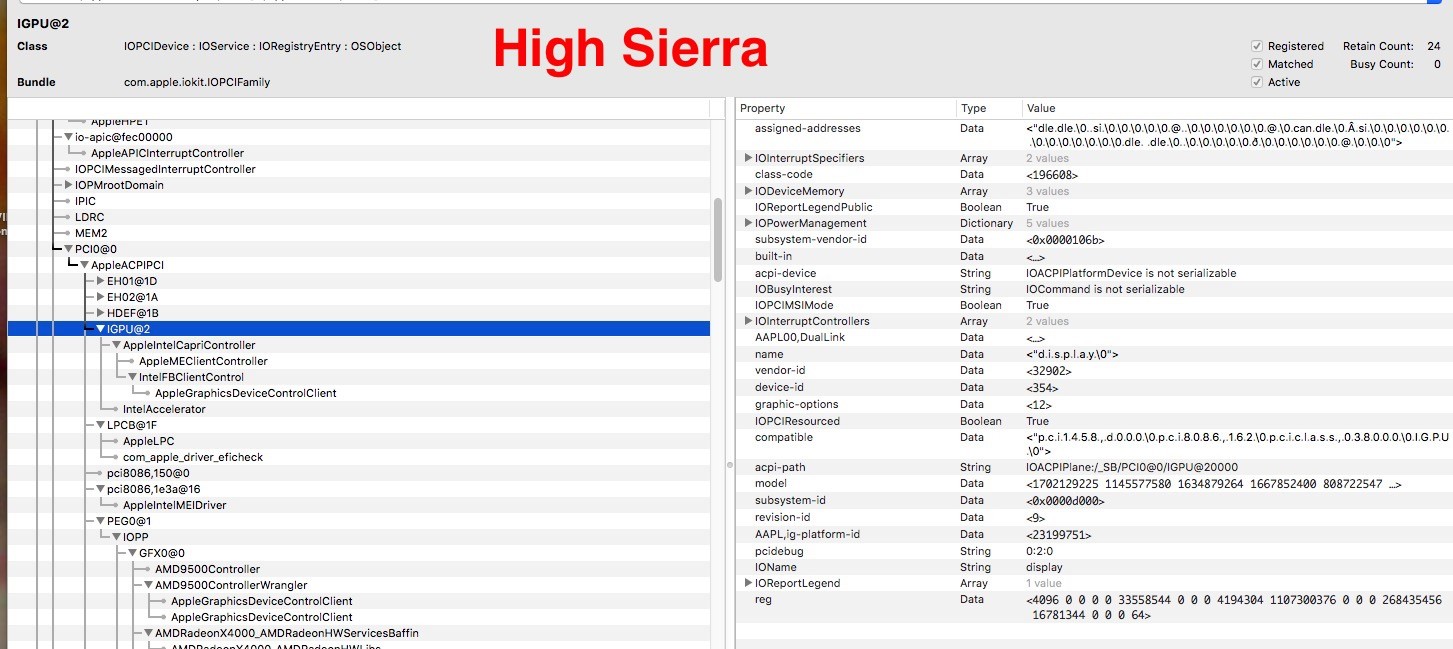Viewport: 1453px width, 649px height.
Task: Select AppleIntelMEIDriver entry
Action: [x=174, y=505]
